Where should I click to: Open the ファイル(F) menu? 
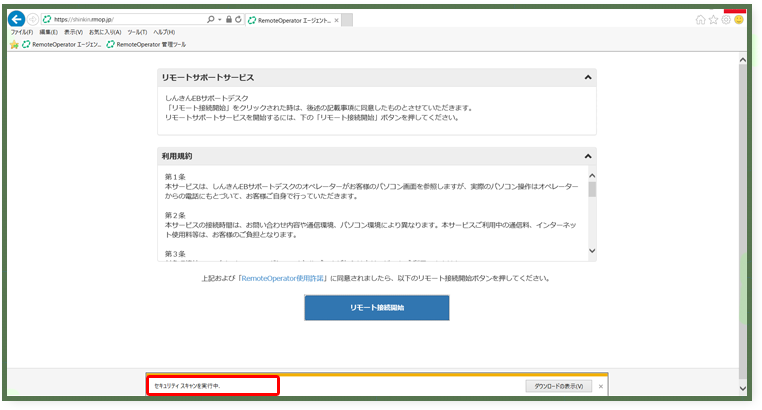tap(22, 32)
